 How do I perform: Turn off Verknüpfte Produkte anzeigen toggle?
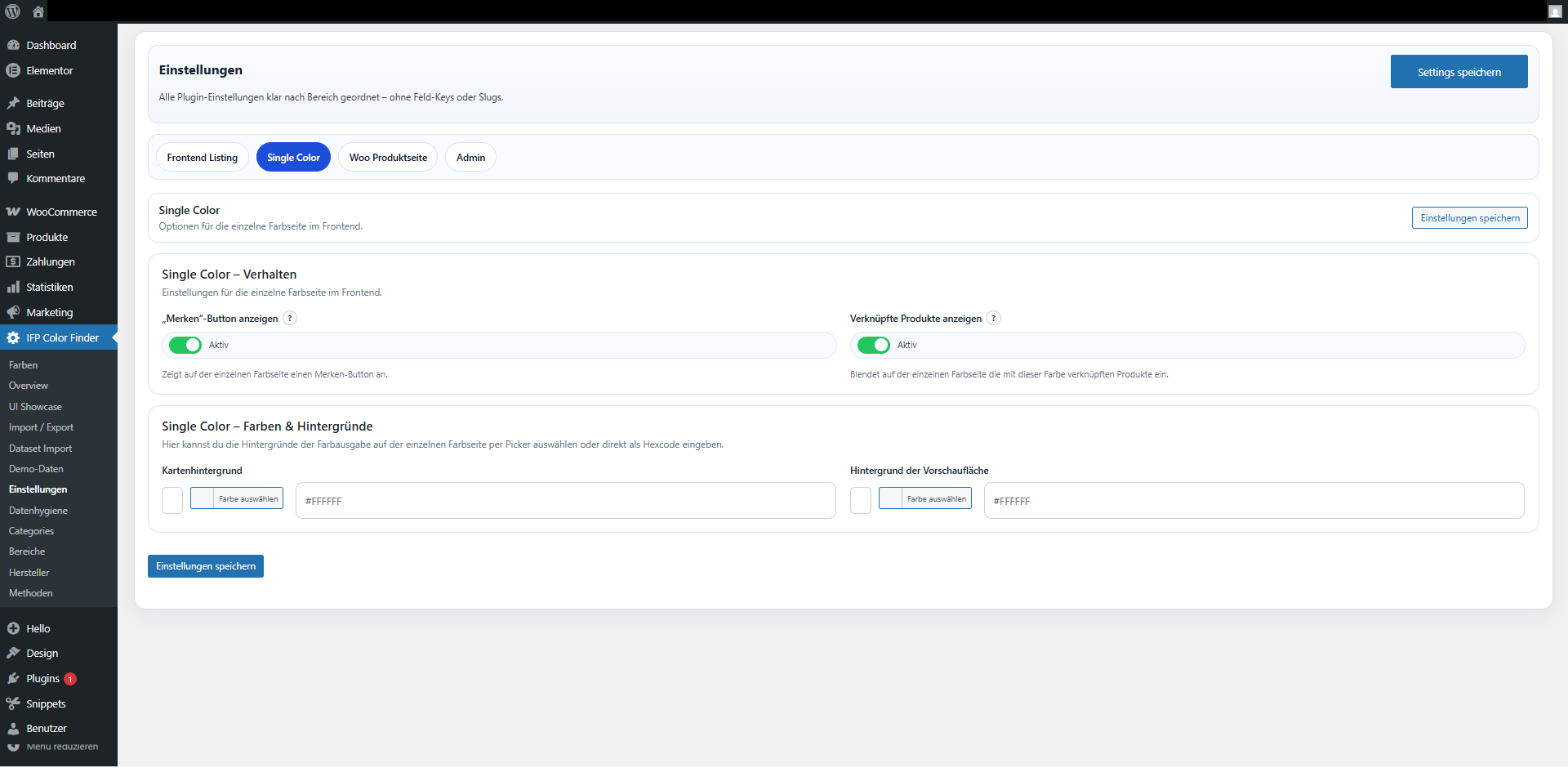click(x=873, y=346)
